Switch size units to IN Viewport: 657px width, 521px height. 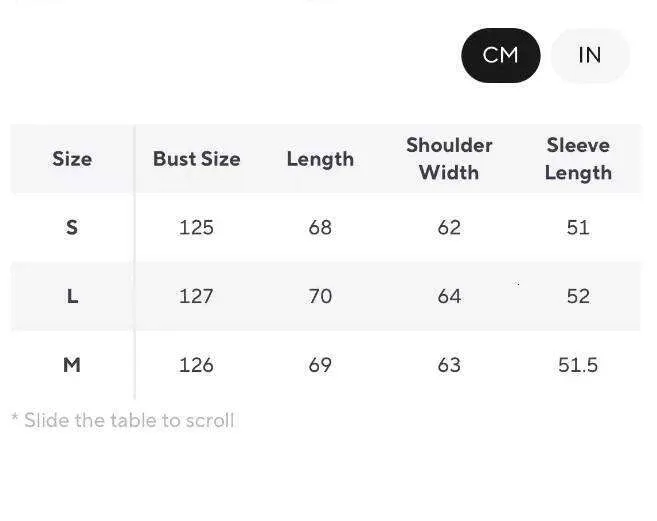tap(590, 55)
